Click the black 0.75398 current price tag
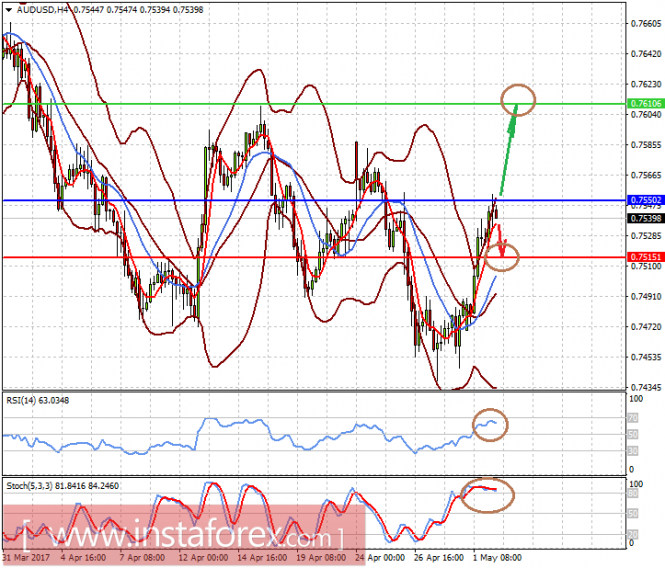 [645, 218]
